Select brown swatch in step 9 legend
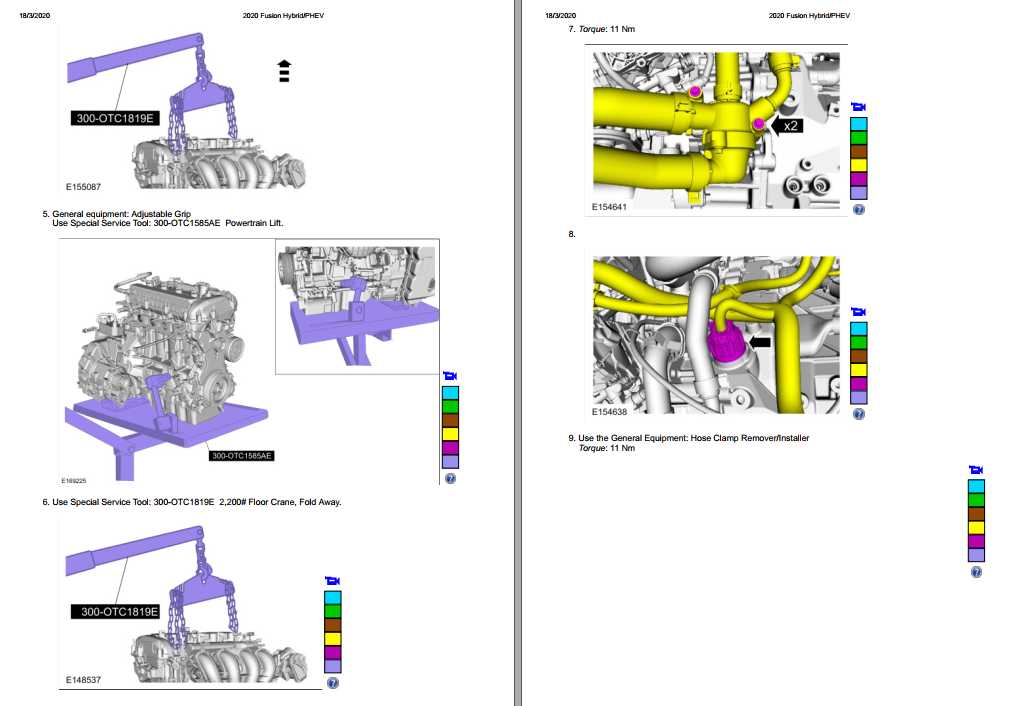 click(x=976, y=514)
